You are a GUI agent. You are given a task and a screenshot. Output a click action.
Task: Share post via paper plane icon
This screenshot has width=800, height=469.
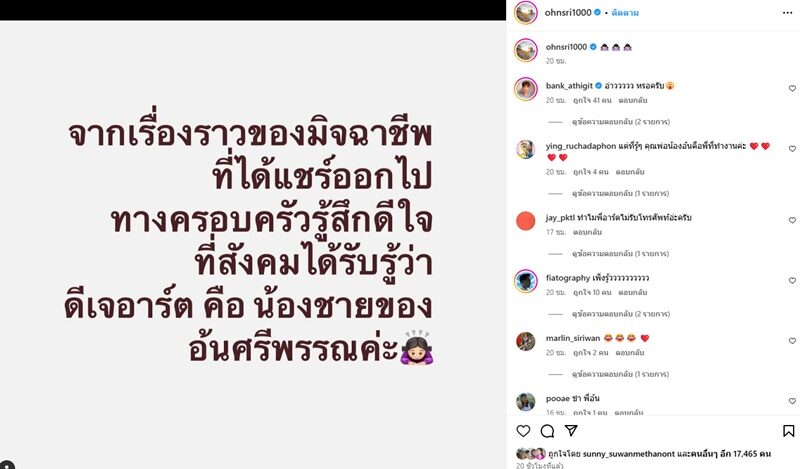point(571,431)
